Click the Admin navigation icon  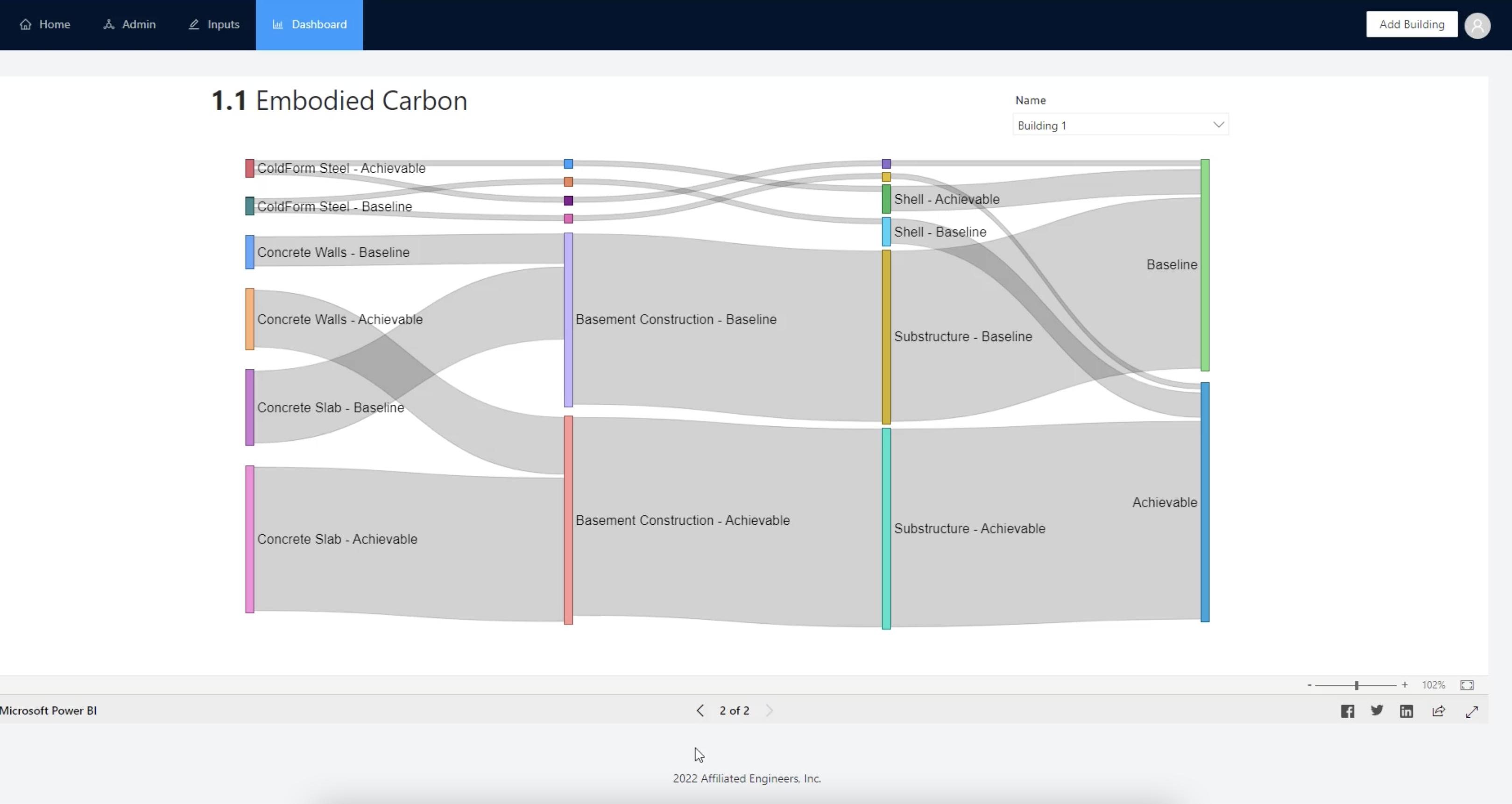tap(109, 24)
